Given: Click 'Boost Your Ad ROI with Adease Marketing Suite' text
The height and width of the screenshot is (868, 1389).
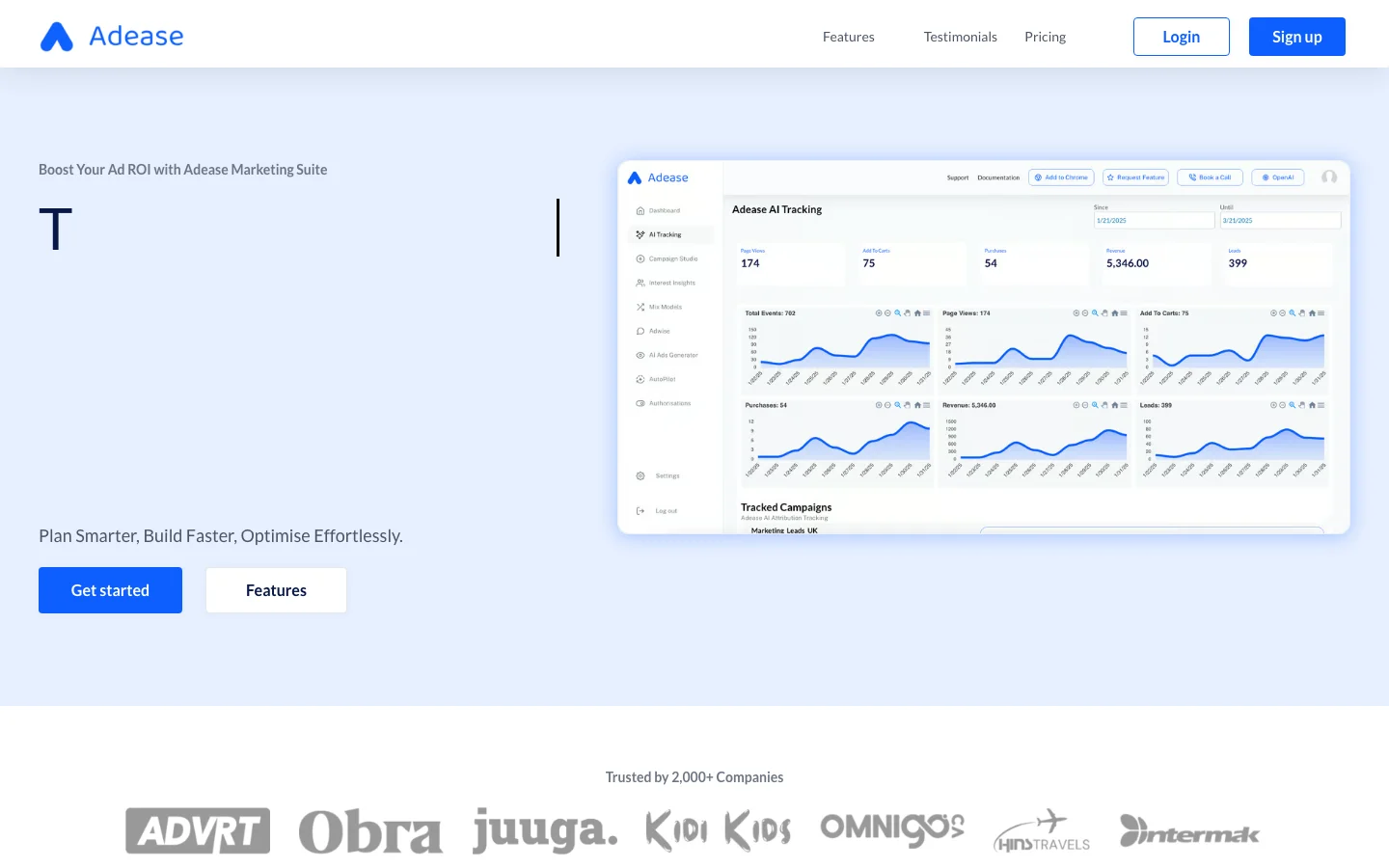Looking at the screenshot, I should pyautogui.click(x=183, y=170).
